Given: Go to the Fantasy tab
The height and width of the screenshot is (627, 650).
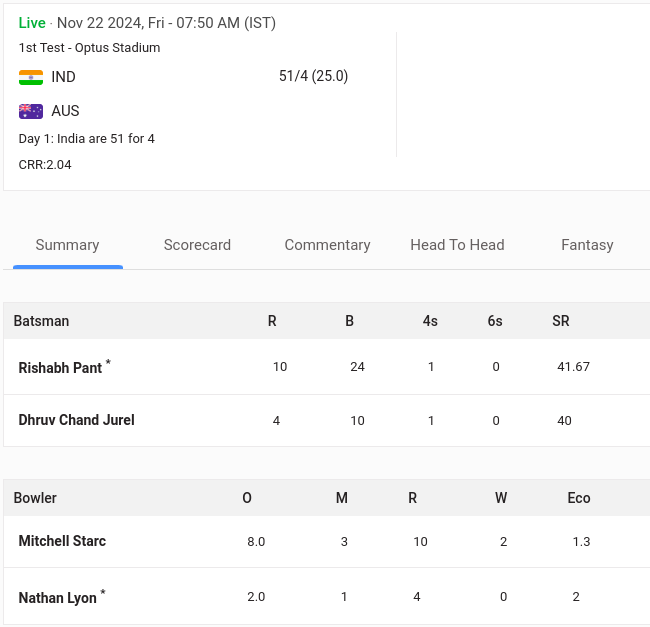Looking at the screenshot, I should 587,245.
